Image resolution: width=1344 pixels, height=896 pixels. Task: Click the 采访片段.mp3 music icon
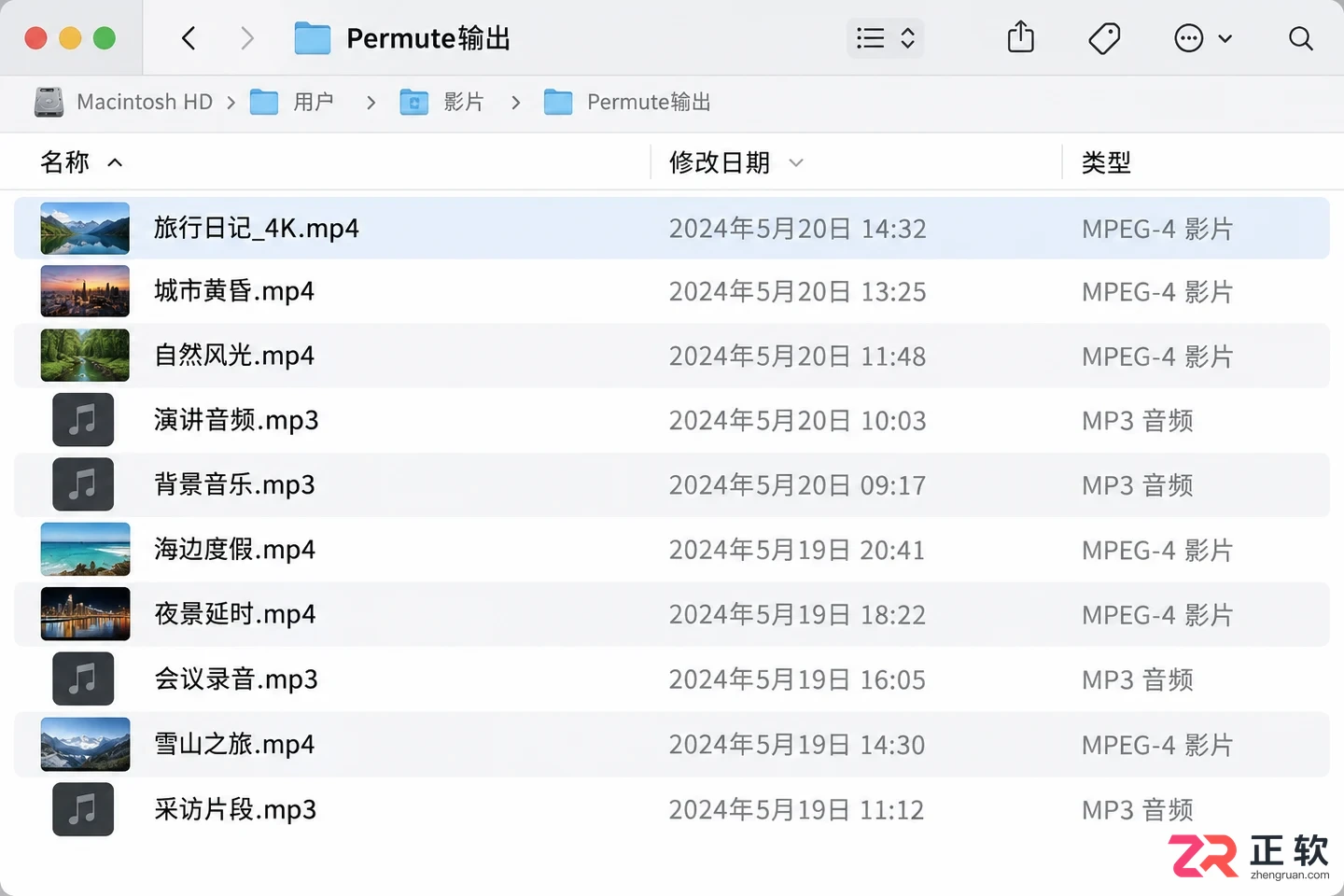[83, 809]
